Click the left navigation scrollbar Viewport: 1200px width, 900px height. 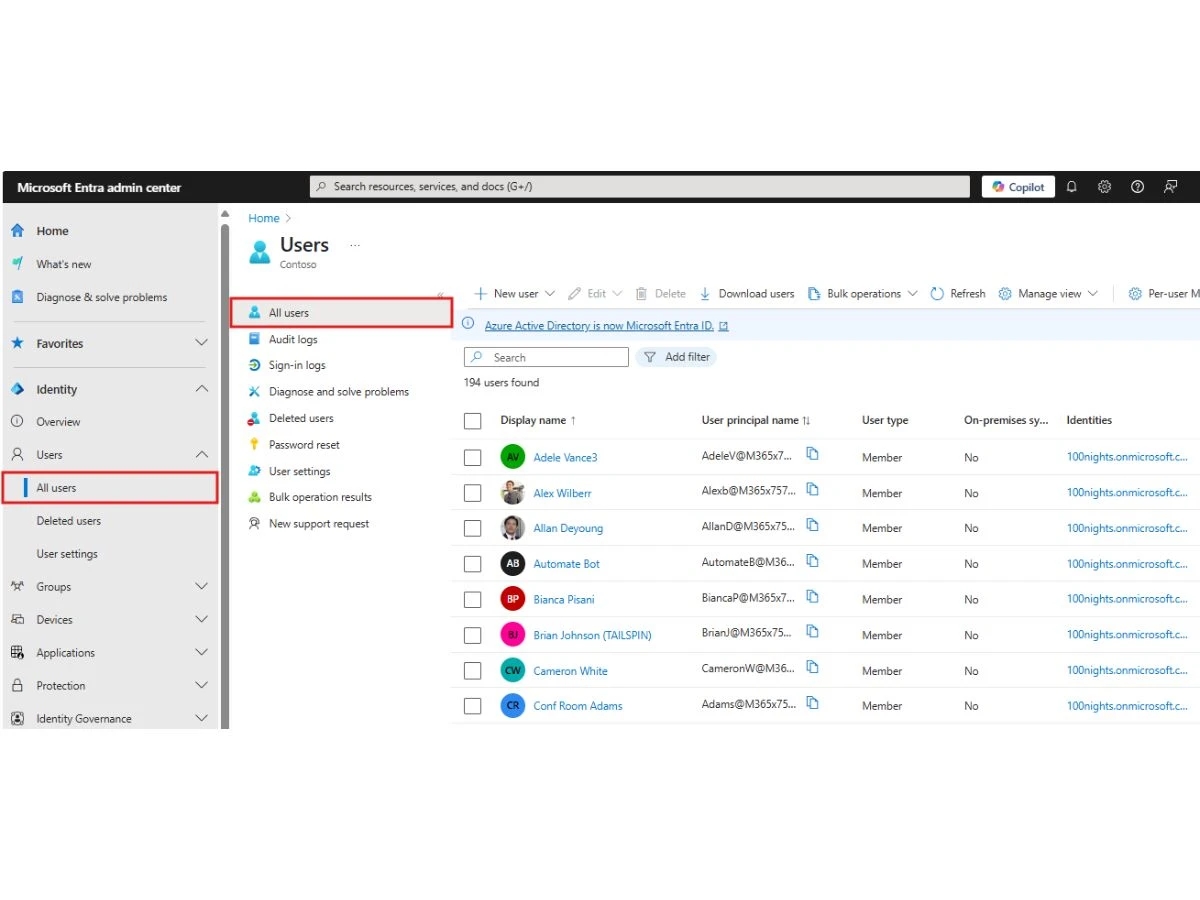click(x=225, y=475)
